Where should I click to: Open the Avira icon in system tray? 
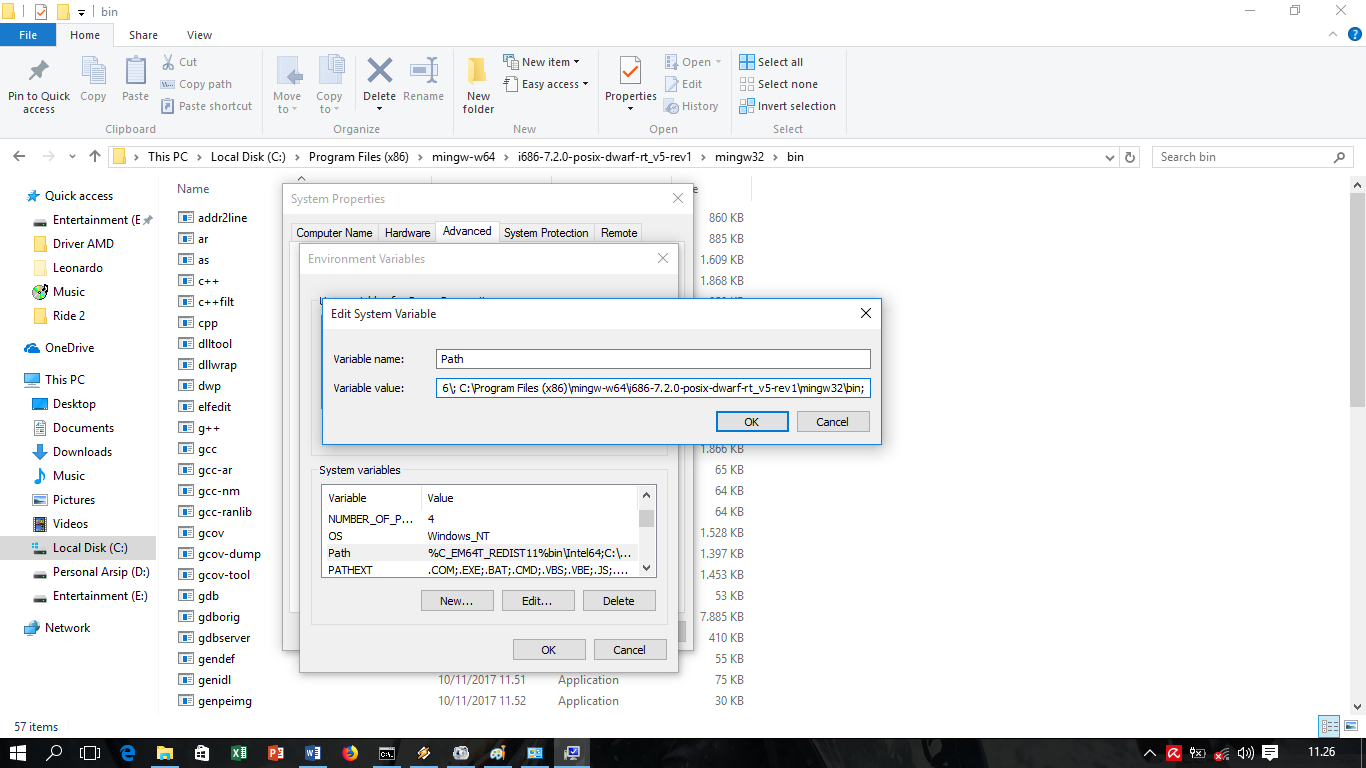coord(1174,753)
